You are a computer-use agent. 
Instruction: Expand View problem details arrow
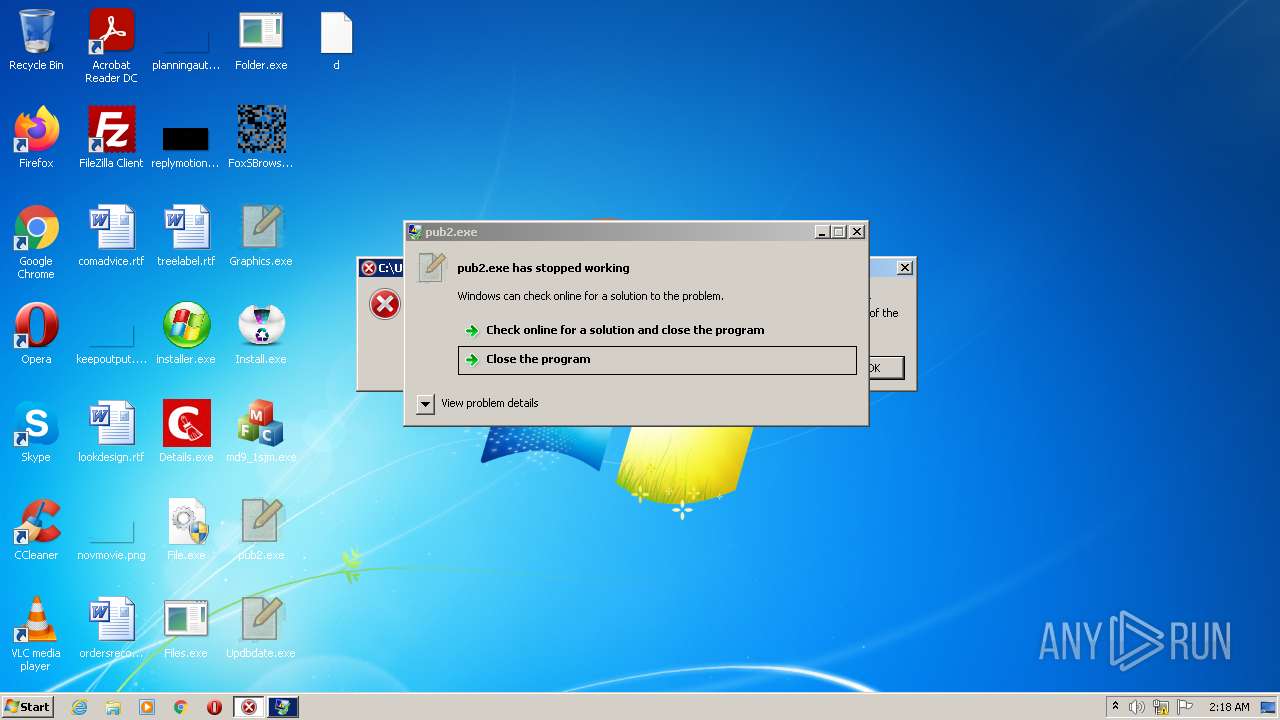point(425,403)
